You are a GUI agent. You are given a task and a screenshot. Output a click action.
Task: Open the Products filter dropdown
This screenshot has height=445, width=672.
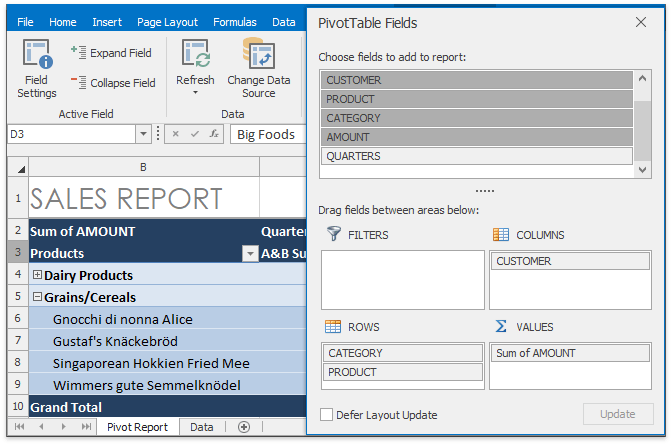point(250,254)
